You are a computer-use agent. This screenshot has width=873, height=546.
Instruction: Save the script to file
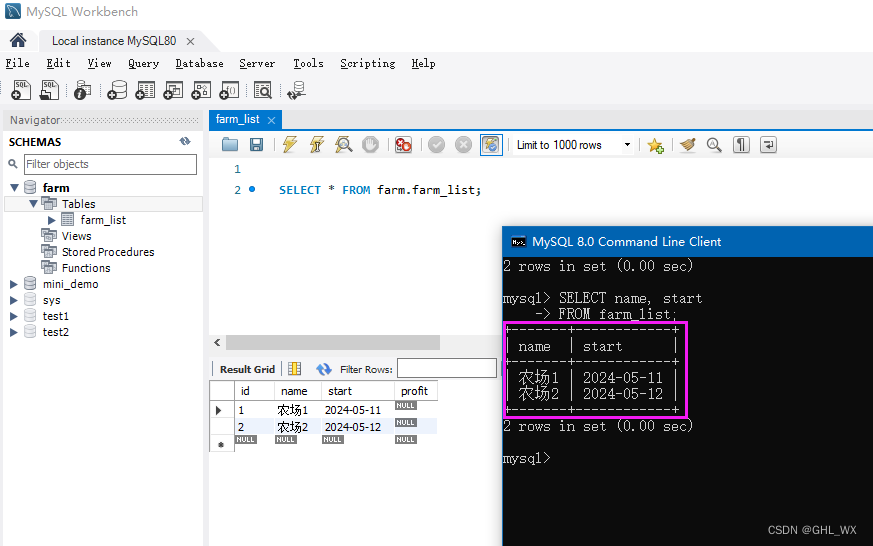point(256,145)
